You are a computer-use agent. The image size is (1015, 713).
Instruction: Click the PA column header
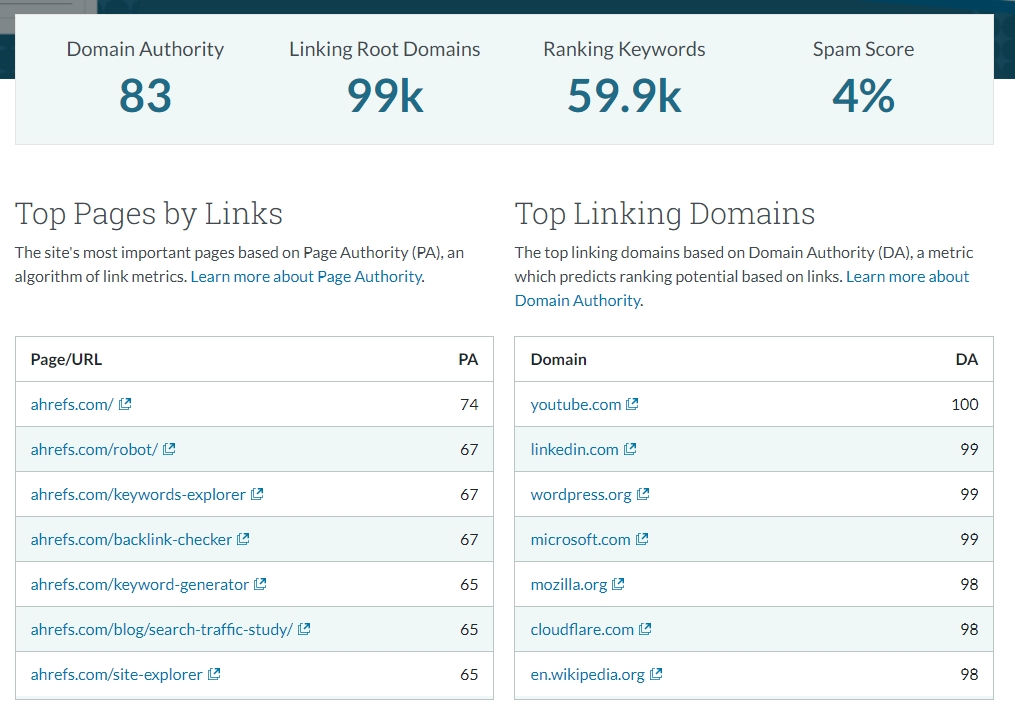tap(468, 359)
